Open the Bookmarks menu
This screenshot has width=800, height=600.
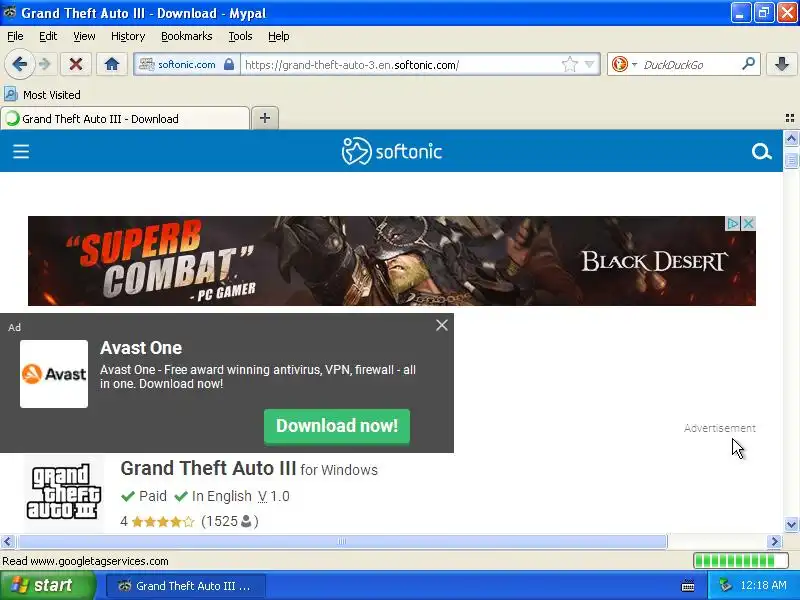coord(187,36)
